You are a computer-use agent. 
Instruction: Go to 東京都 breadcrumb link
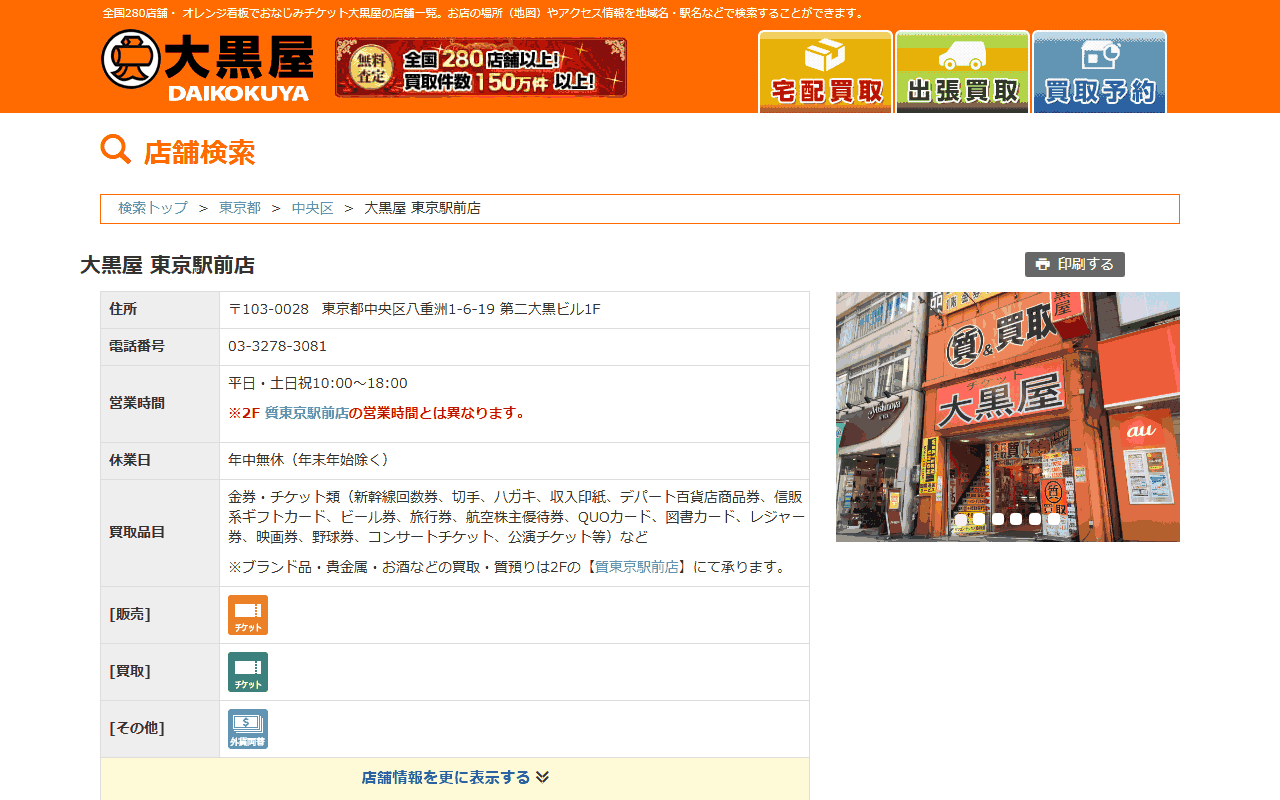pos(240,208)
